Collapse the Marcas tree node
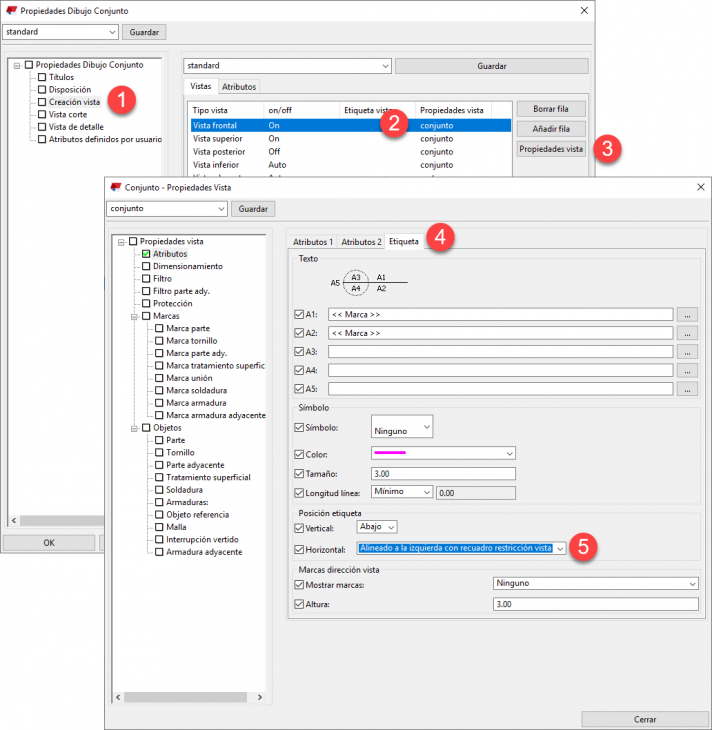Image resolution: width=712 pixels, height=730 pixels. 132,316
